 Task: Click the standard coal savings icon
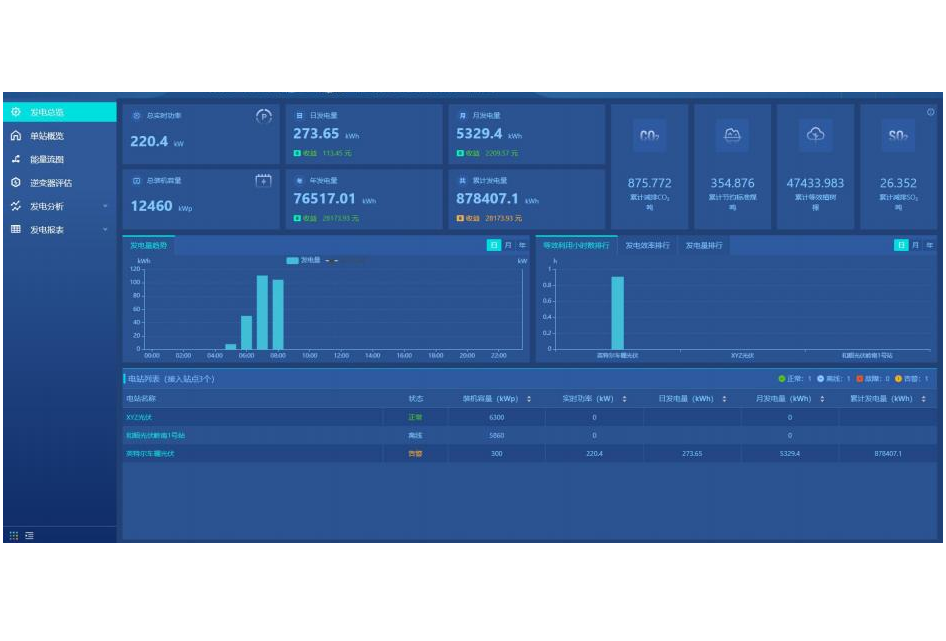tap(732, 136)
